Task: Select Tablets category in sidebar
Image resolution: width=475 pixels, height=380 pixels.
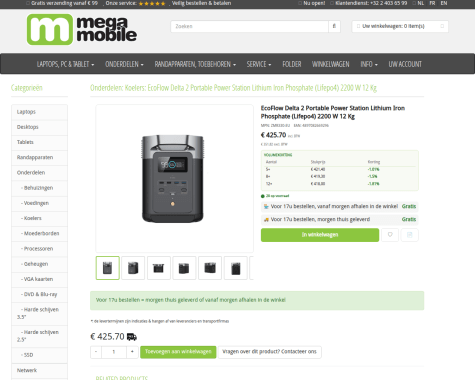Action: click(x=39, y=142)
